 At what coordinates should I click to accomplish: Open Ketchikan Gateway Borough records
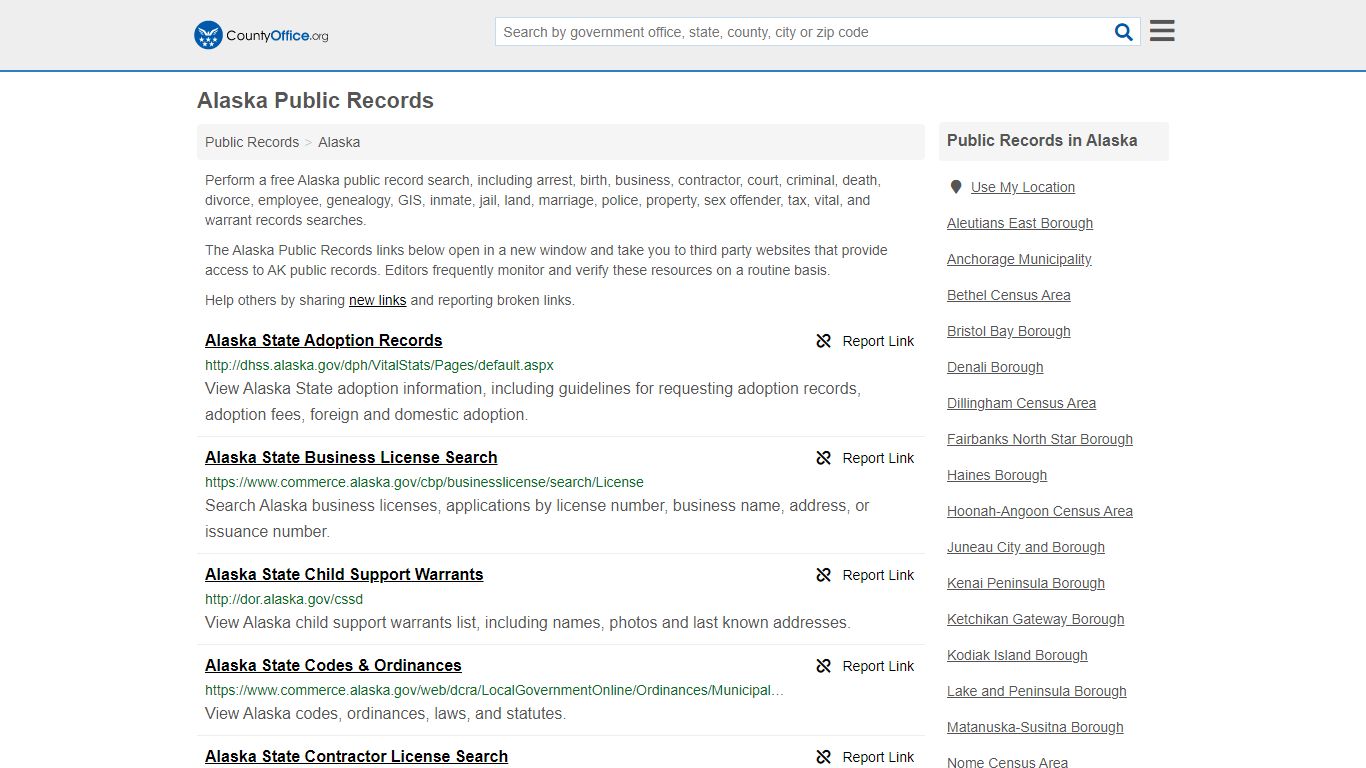pos(1036,619)
